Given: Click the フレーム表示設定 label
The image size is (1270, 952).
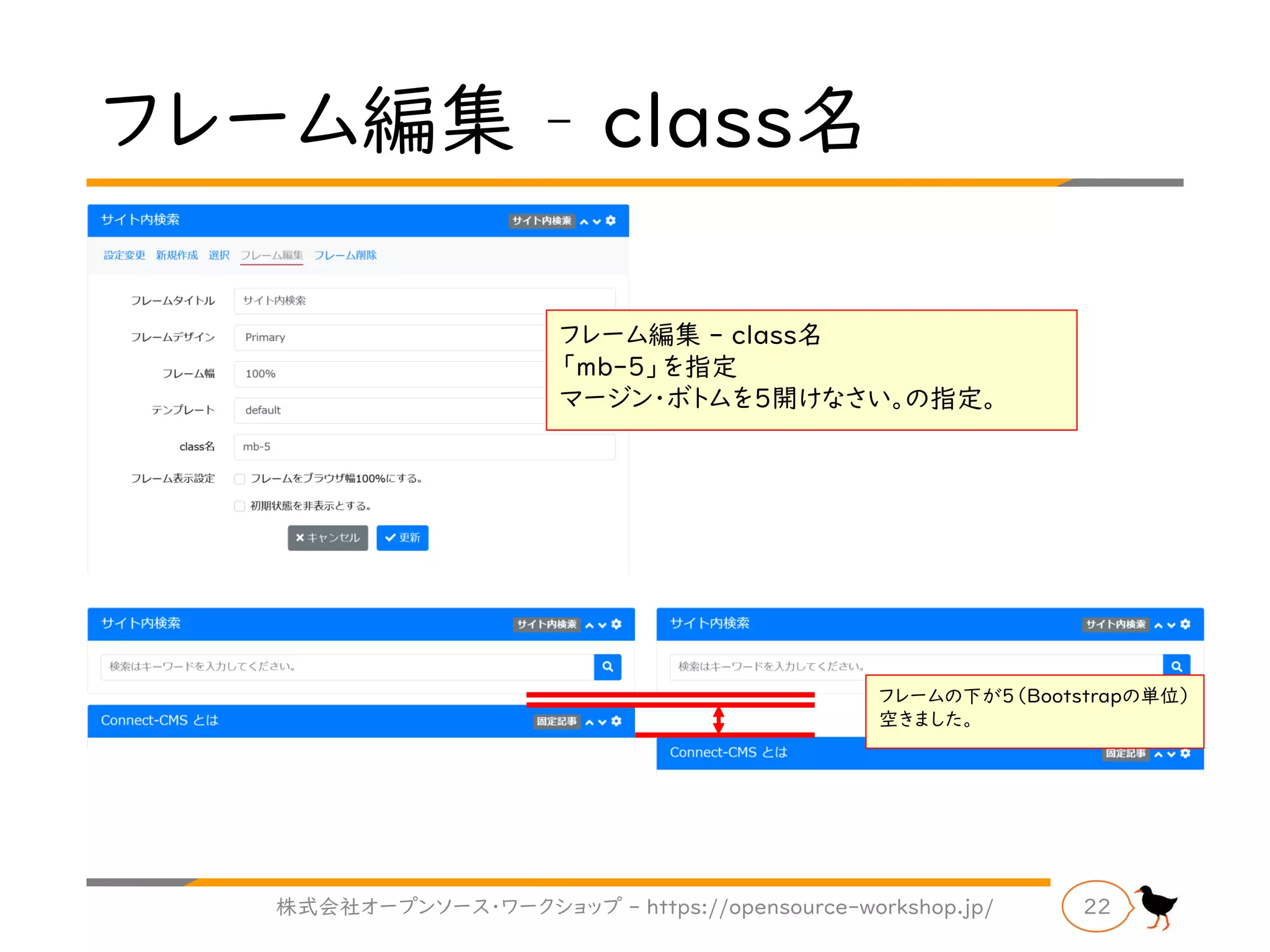Looking at the screenshot, I should 172,478.
